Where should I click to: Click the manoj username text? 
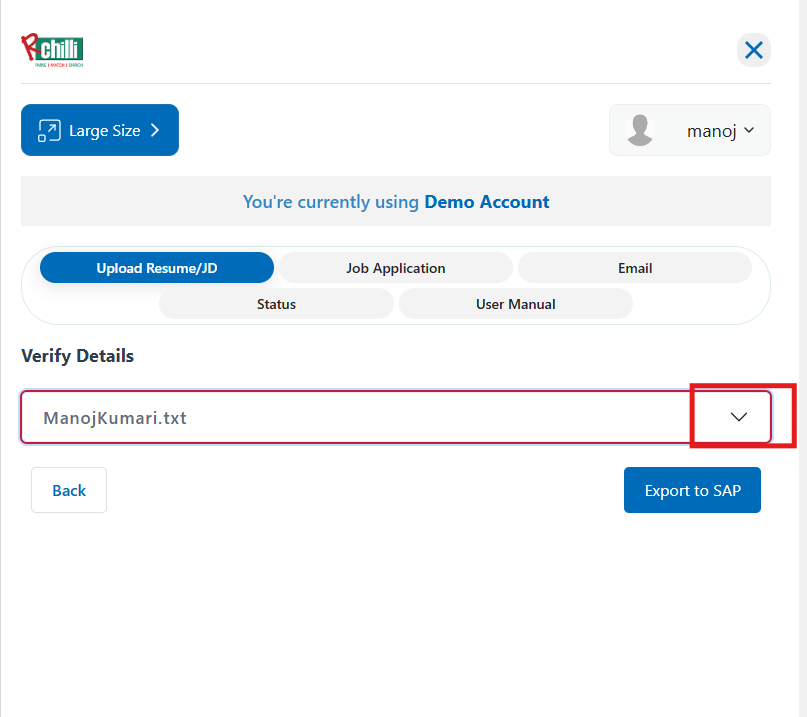711,130
